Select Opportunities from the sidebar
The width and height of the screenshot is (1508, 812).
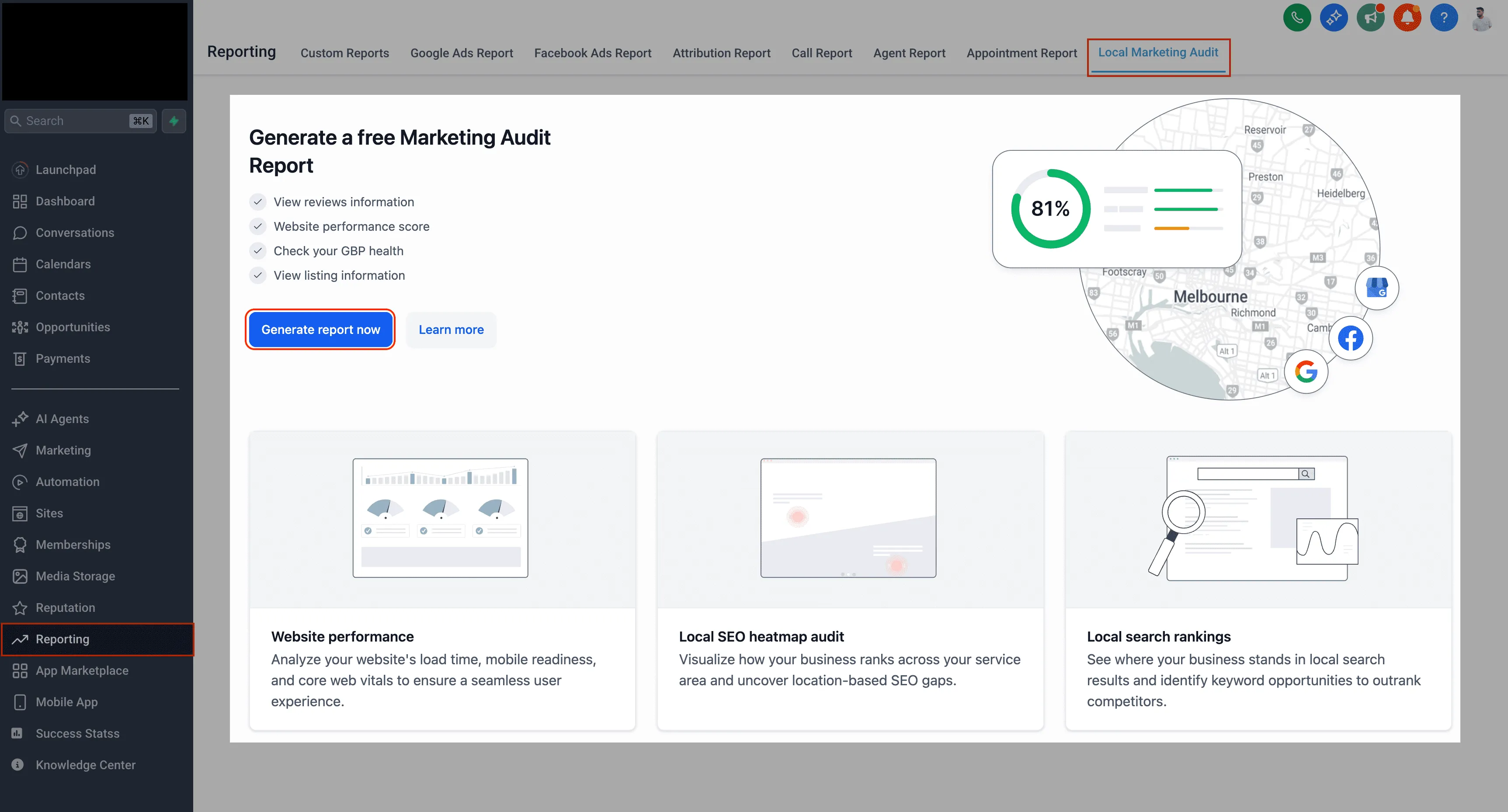(73, 326)
